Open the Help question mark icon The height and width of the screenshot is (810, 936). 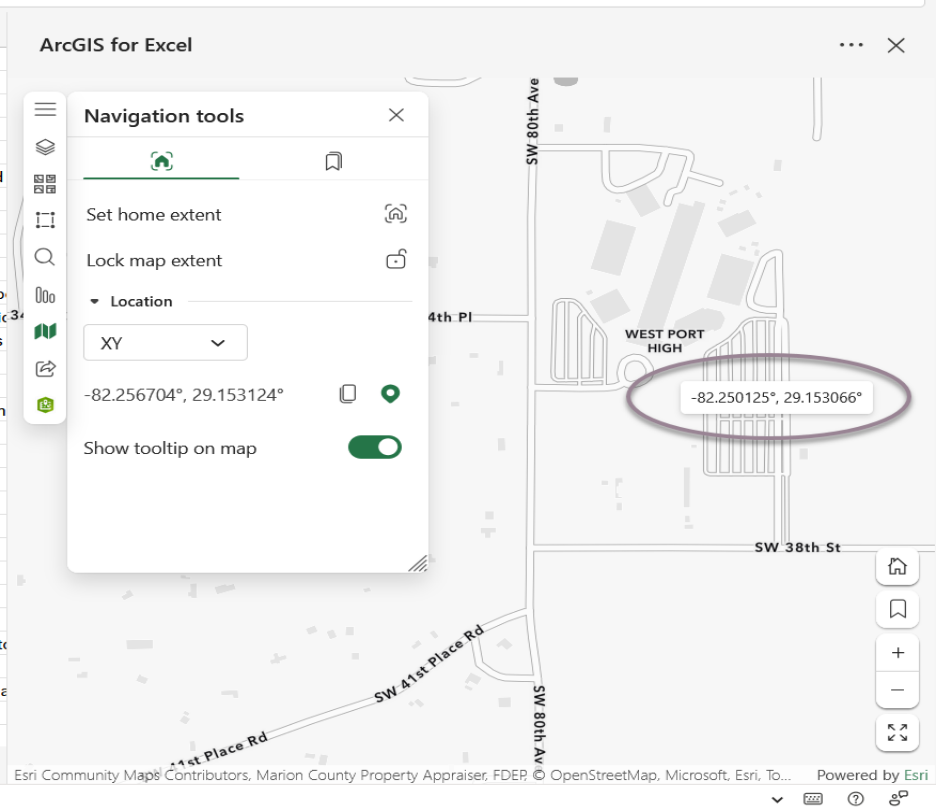tap(855, 799)
